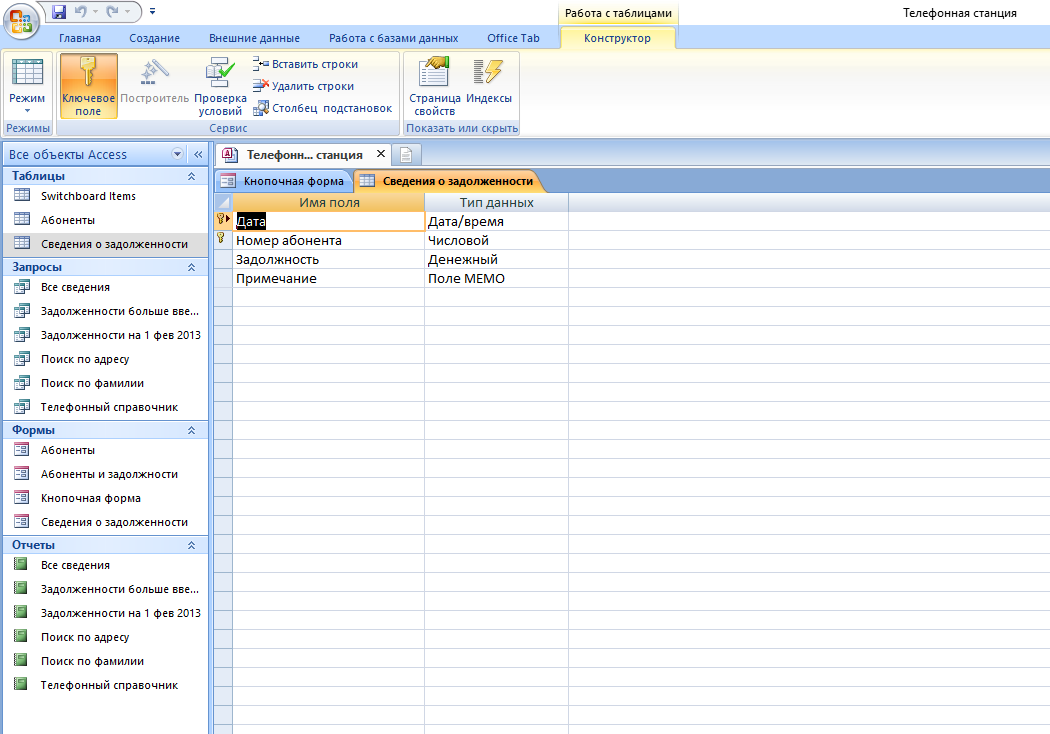Collapse the Запросы group
The image size is (1050, 734).
click(x=192, y=267)
